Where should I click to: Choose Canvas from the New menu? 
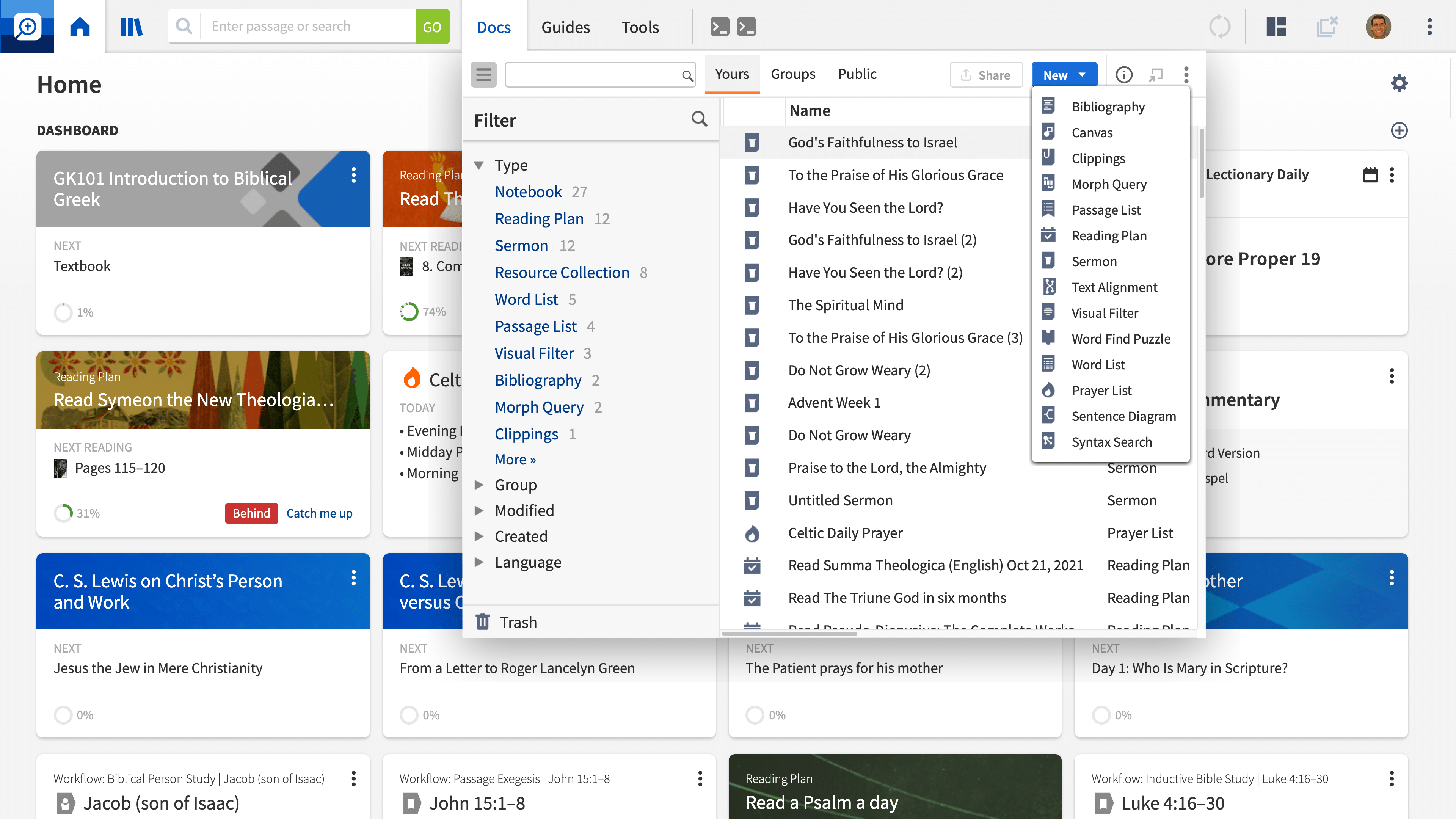pos(1111,132)
